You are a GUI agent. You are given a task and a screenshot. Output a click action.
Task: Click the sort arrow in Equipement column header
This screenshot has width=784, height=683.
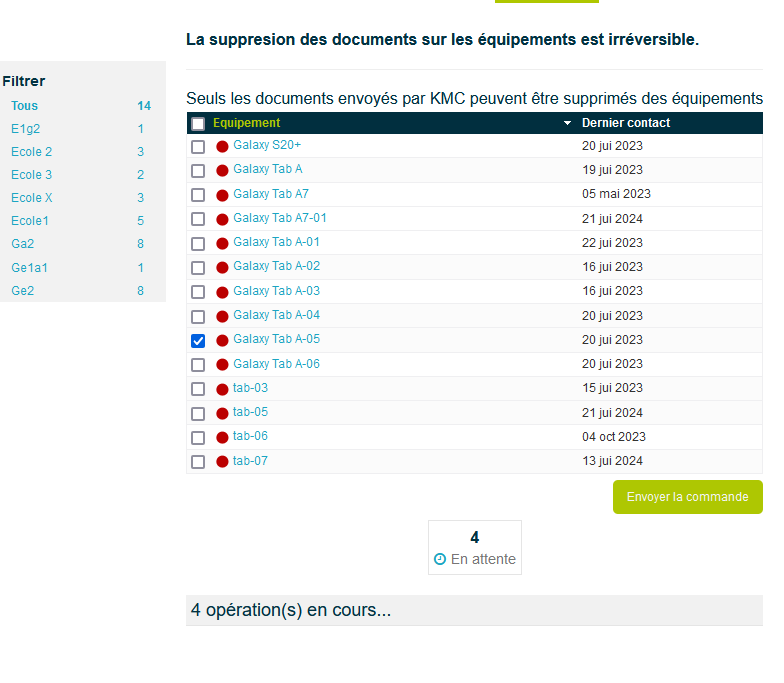click(x=568, y=123)
